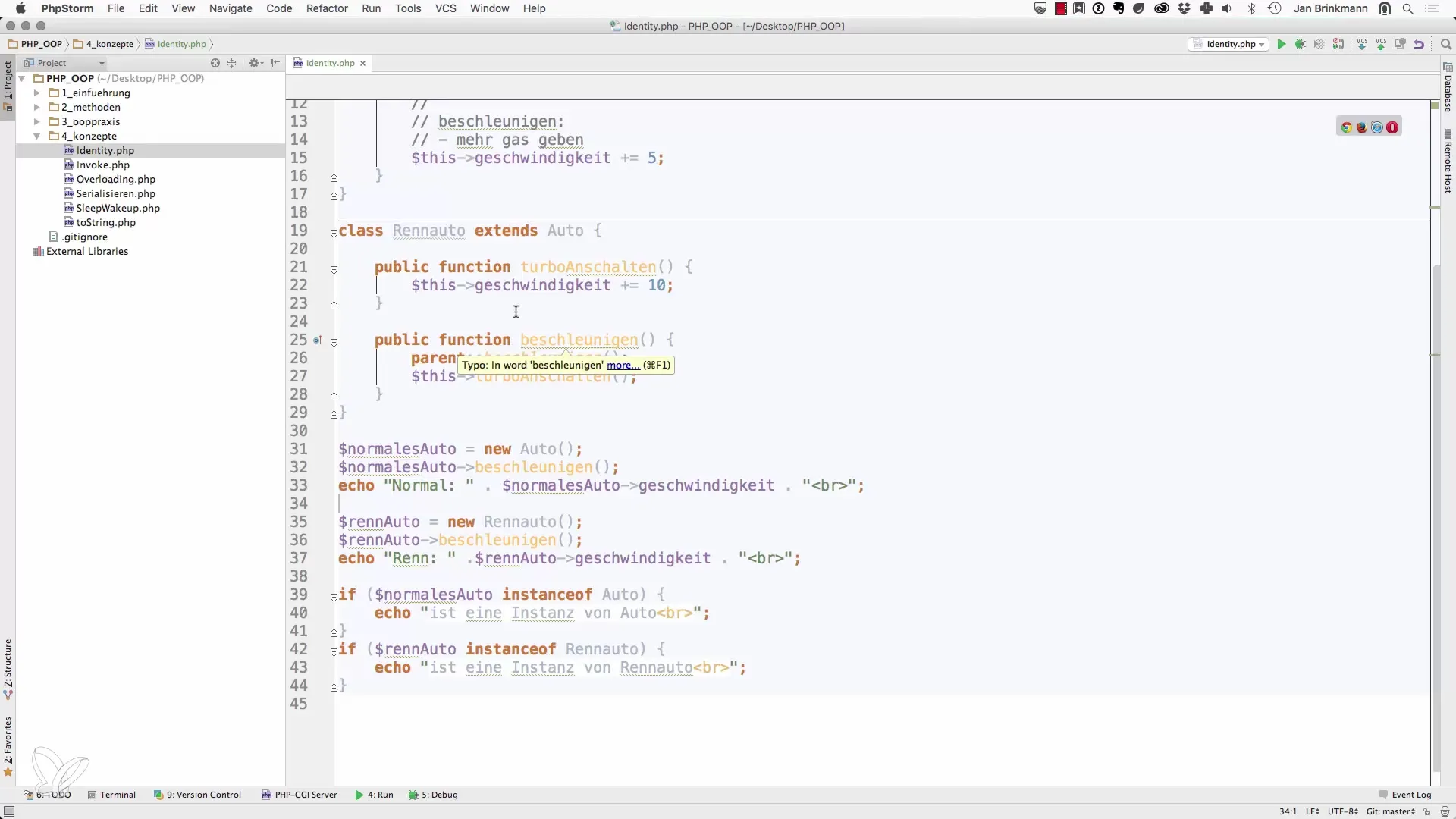This screenshot has width=1456, height=819.
Task: Click the tool window quick access icon
Action: 9,811
